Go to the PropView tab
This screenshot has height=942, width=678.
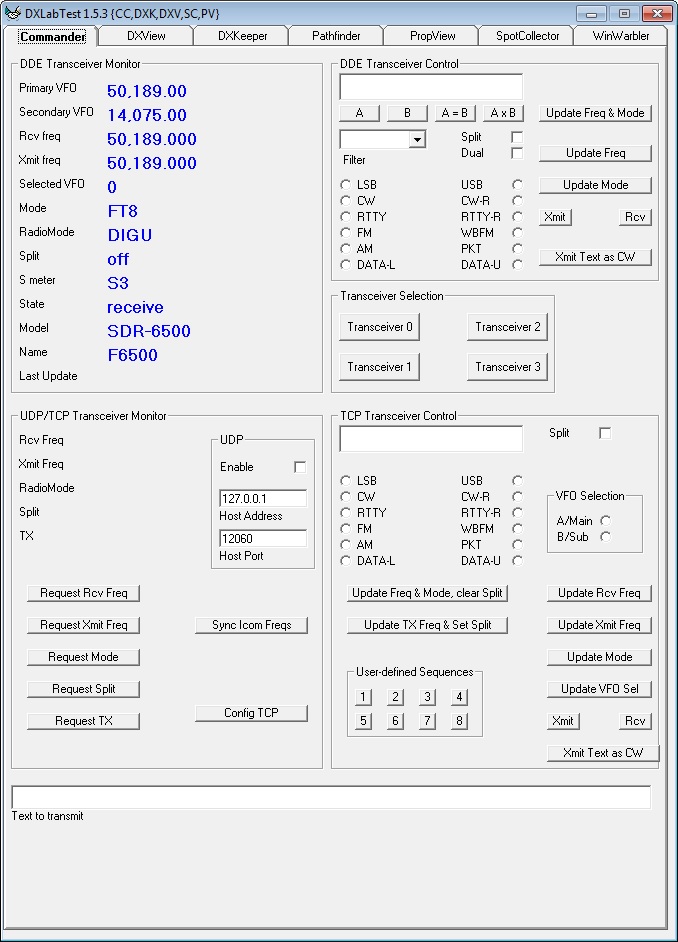pos(432,36)
